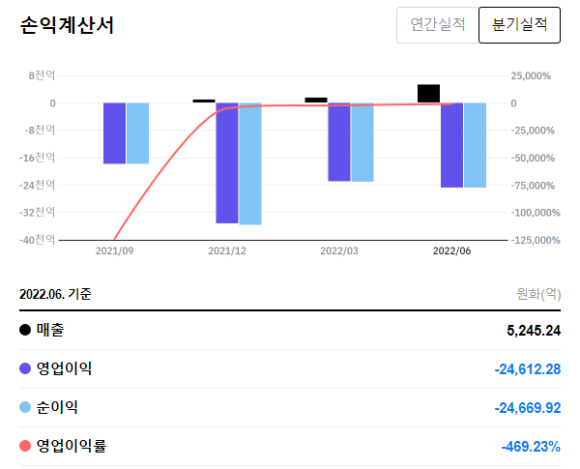Click the 2022/06 light blue net income bar
The image size is (580, 469).
(475, 145)
